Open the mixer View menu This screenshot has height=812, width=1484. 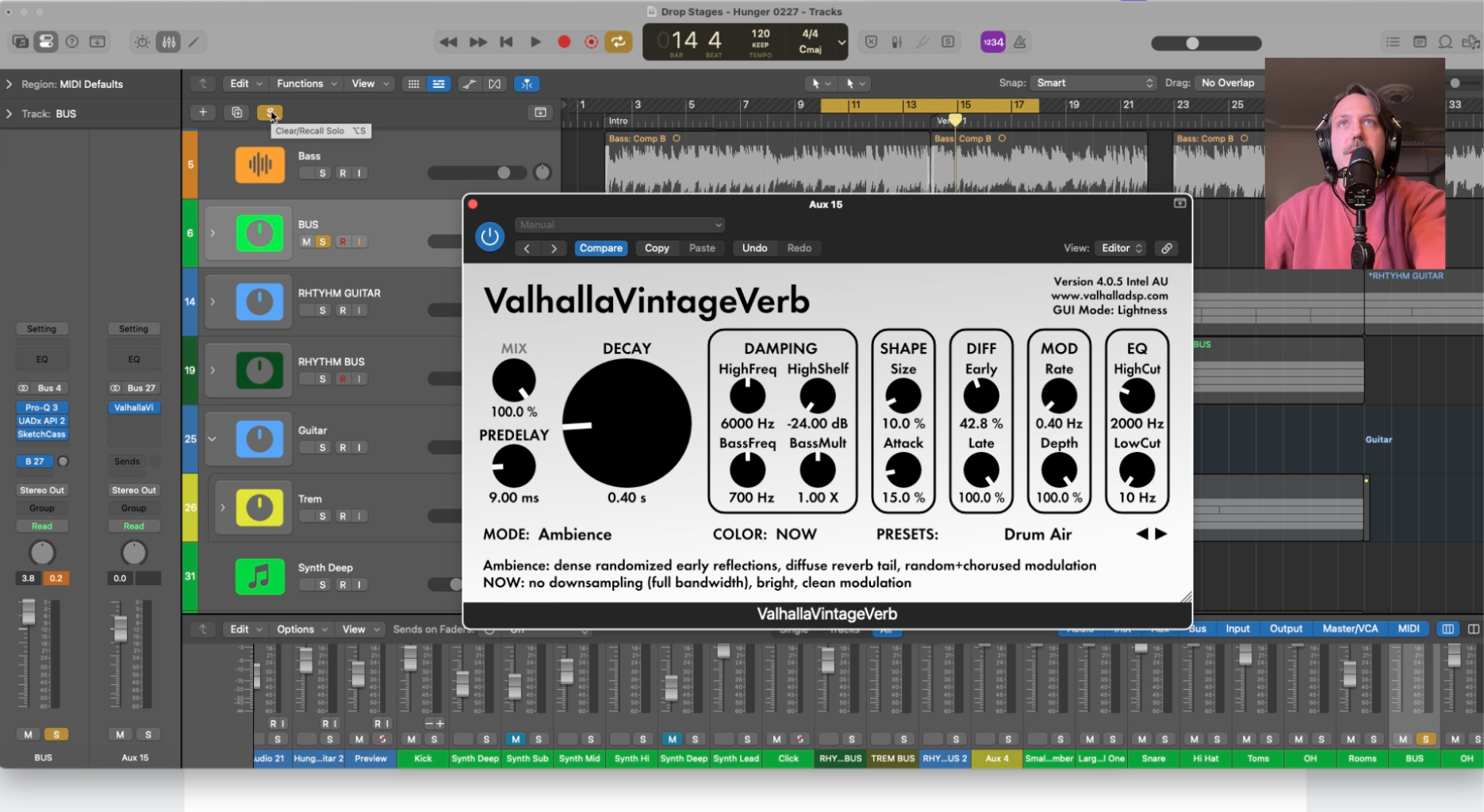360,630
